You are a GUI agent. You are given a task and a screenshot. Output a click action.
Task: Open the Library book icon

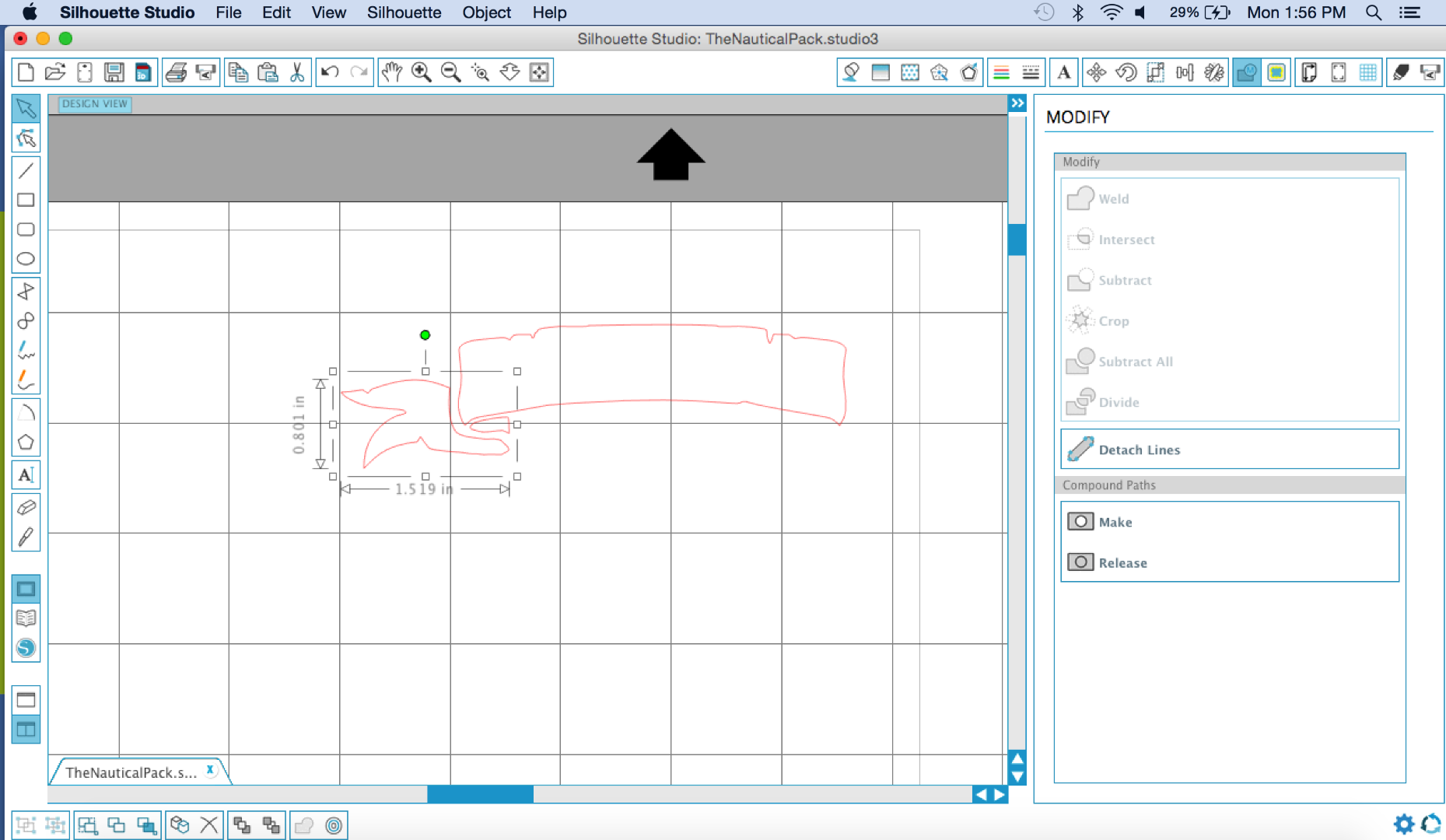coord(26,618)
